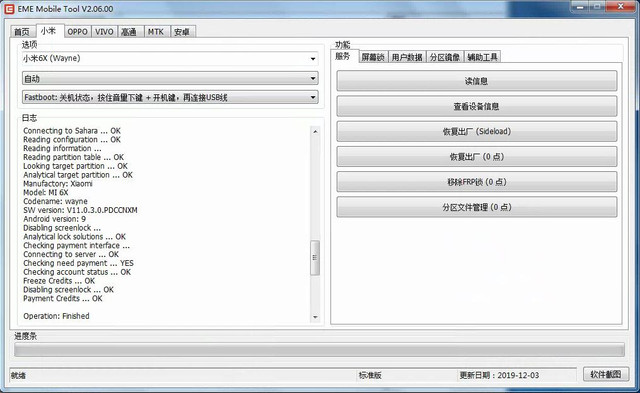Open the 用户数据 tab
Viewport: 640px width, 393px height.
407,57
